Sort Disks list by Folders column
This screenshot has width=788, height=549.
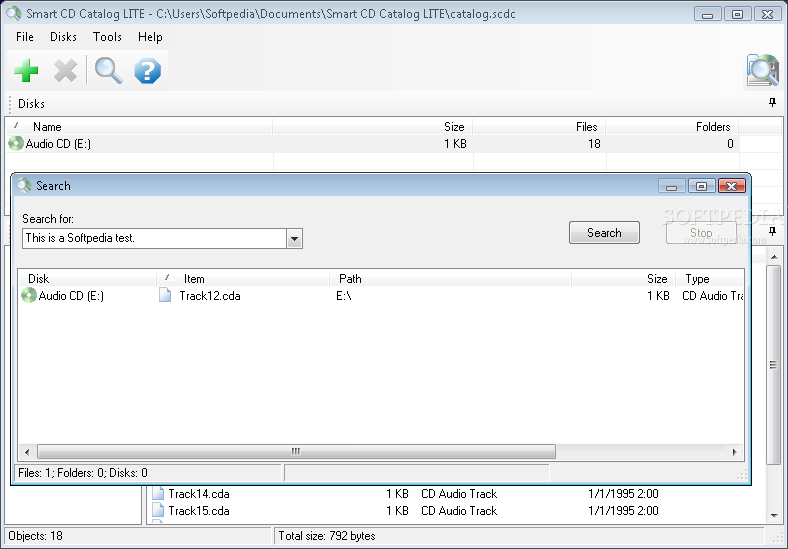click(x=672, y=127)
